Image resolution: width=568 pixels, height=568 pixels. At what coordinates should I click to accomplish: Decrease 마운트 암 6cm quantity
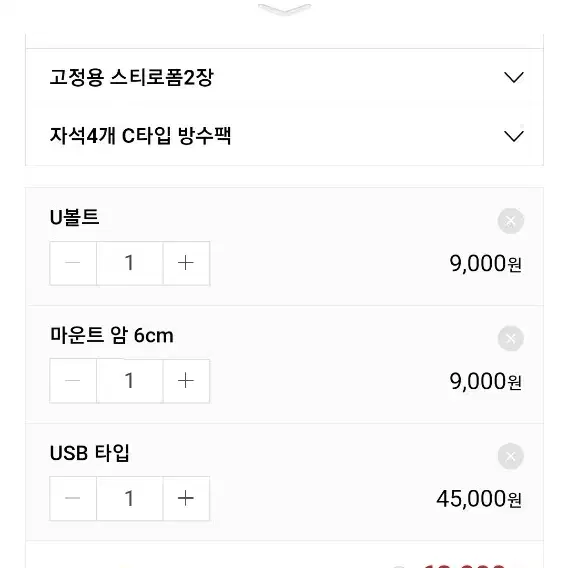tap(73, 381)
